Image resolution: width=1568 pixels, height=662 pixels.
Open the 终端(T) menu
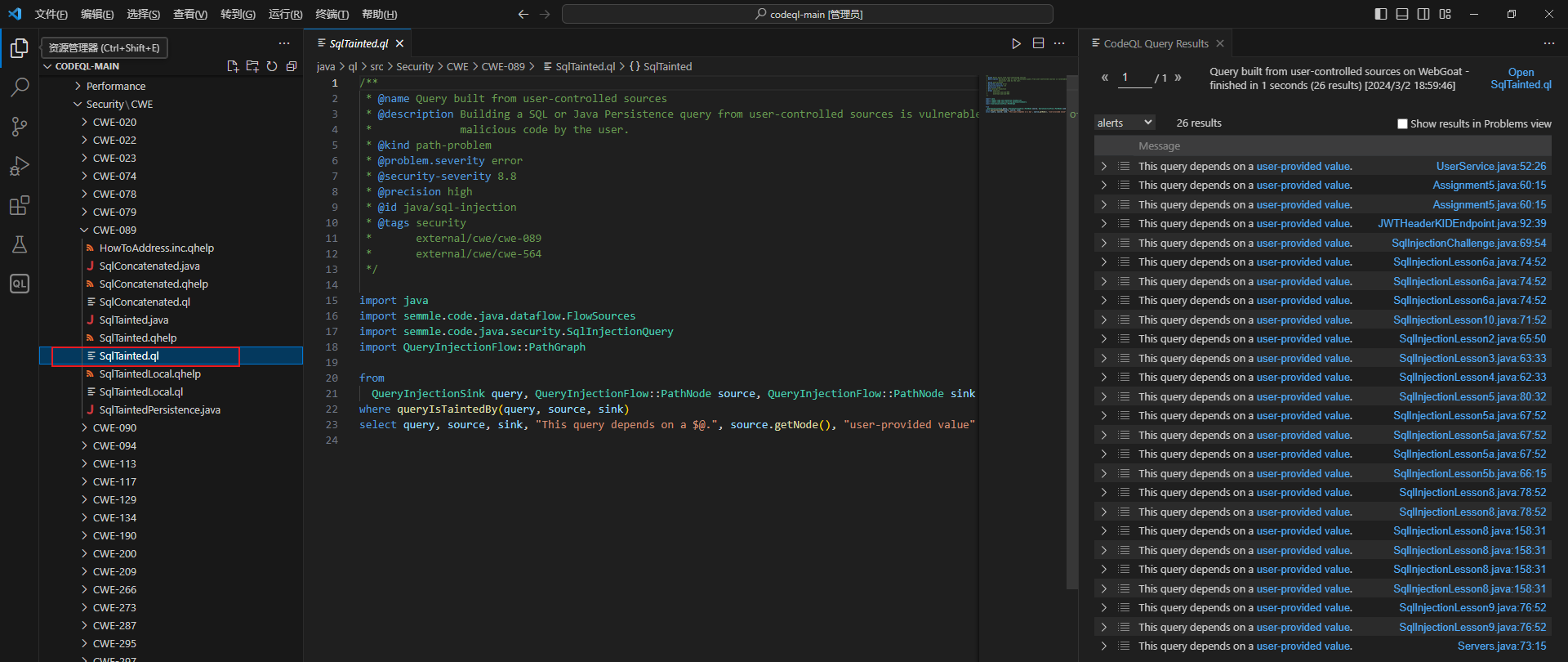(x=332, y=14)
